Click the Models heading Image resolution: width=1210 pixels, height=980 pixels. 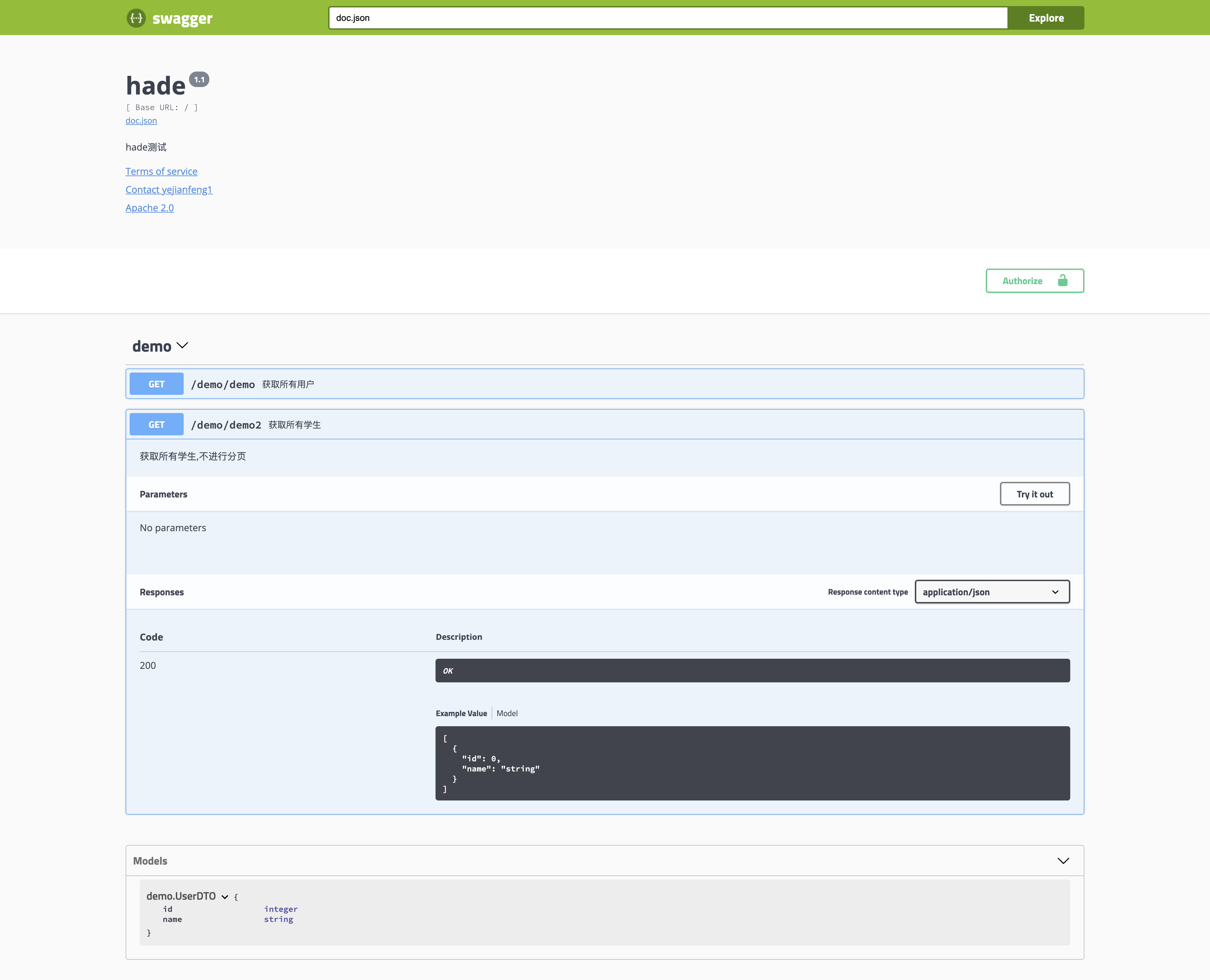[x=150, y=861]
